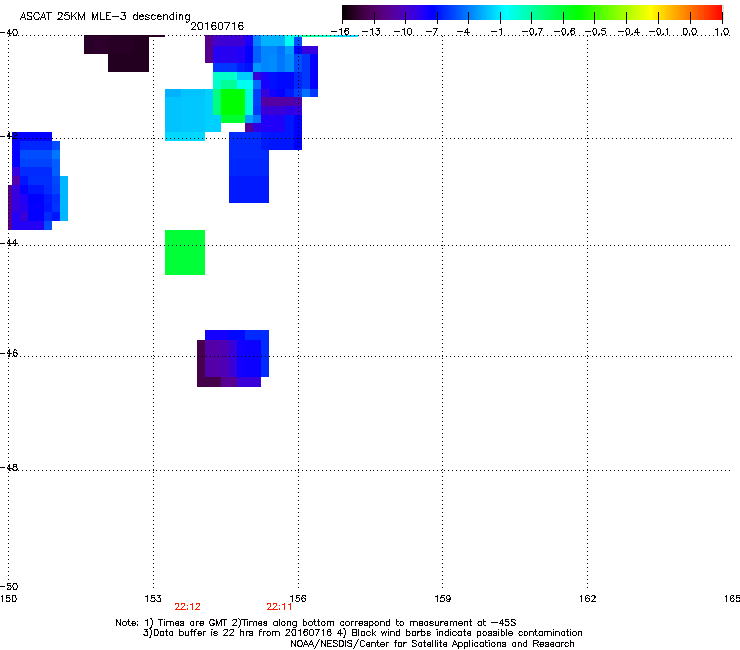
Task: Click the latitude label -48
Action: click(9, 467)
